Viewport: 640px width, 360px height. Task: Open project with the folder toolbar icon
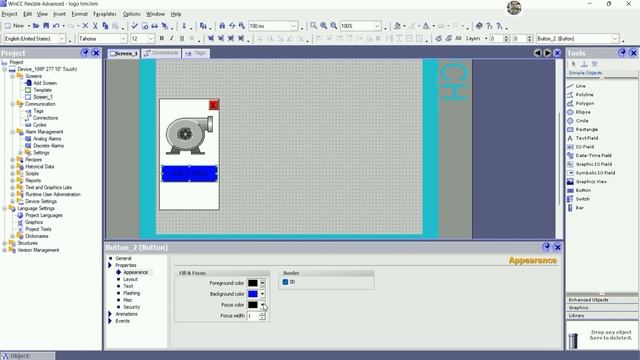pyautogui.click(x=36, y=26)
